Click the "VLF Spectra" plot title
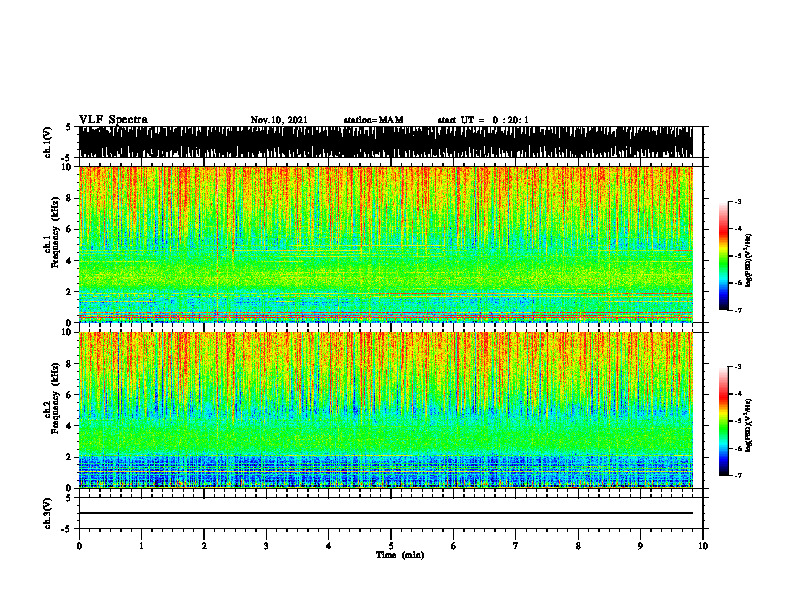 [113, 120]
